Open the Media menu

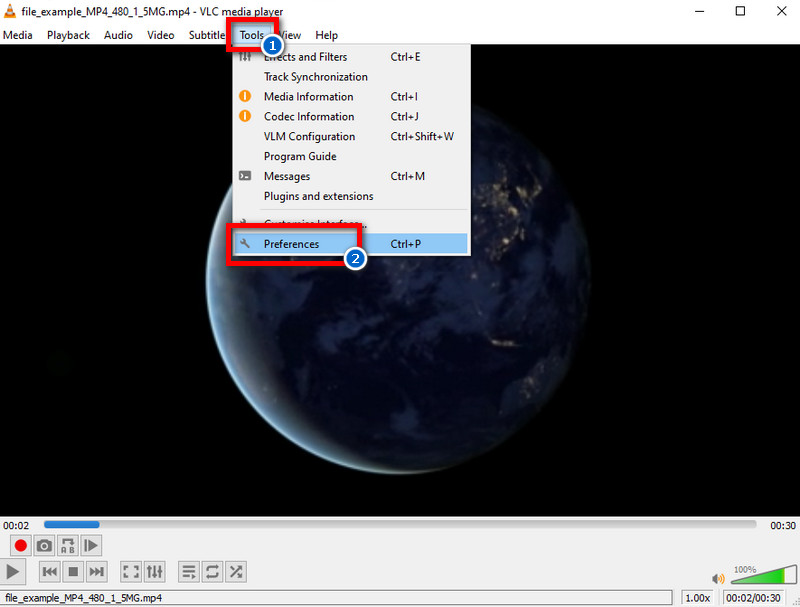pos(18,35)
